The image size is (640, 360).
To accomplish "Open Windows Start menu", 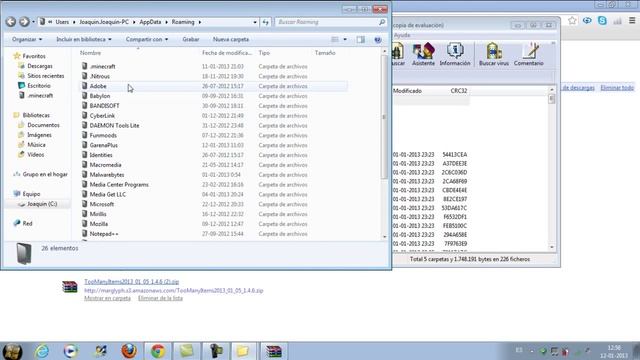I will click(x=12, y=351).
